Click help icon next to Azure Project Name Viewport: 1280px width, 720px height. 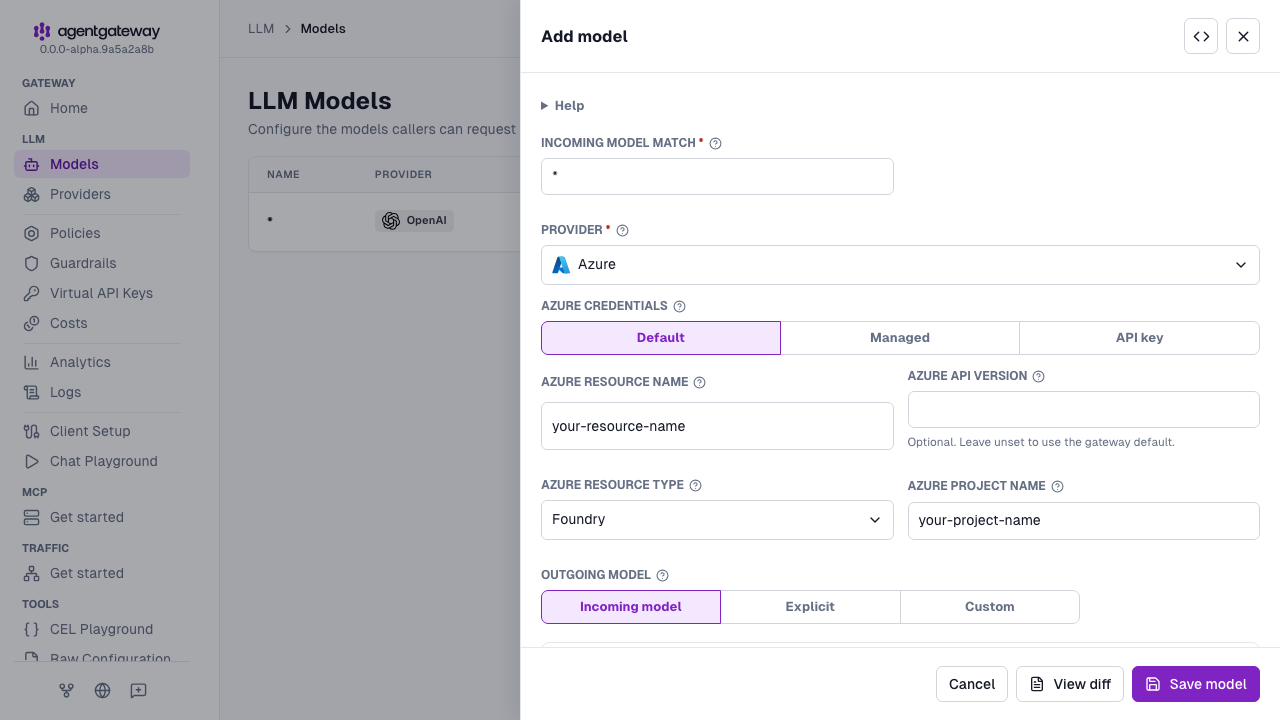1057,486
